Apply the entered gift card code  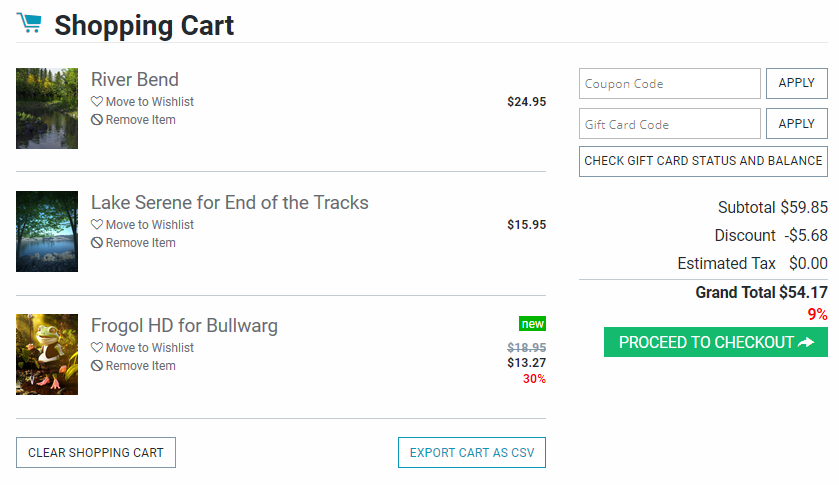pos(796,124)
